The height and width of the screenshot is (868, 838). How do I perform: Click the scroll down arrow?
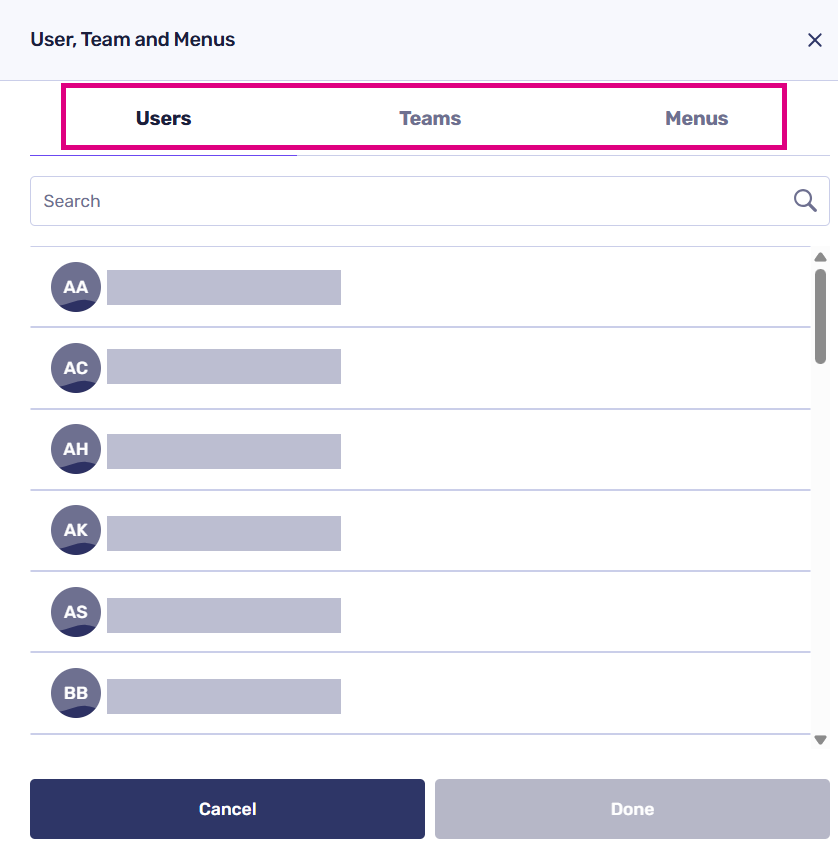pyautogui.click(x=821, y=740)
